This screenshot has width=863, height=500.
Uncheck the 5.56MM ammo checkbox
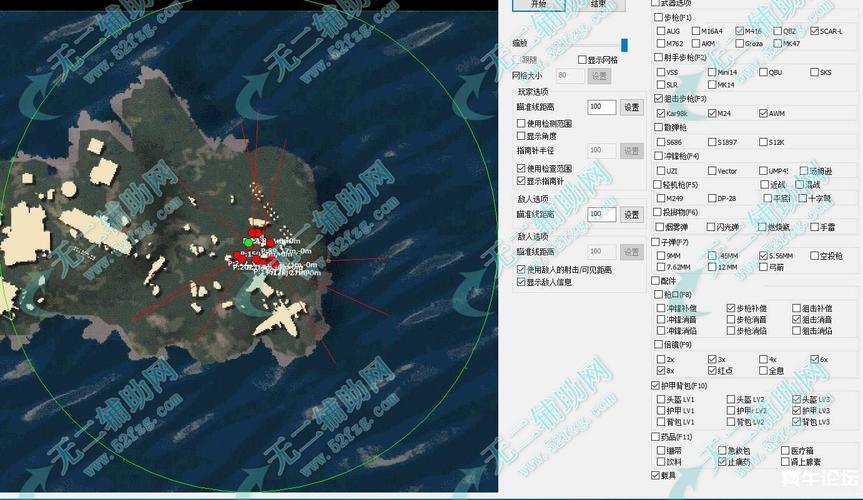pyautogui.click(x=763, y=256)
